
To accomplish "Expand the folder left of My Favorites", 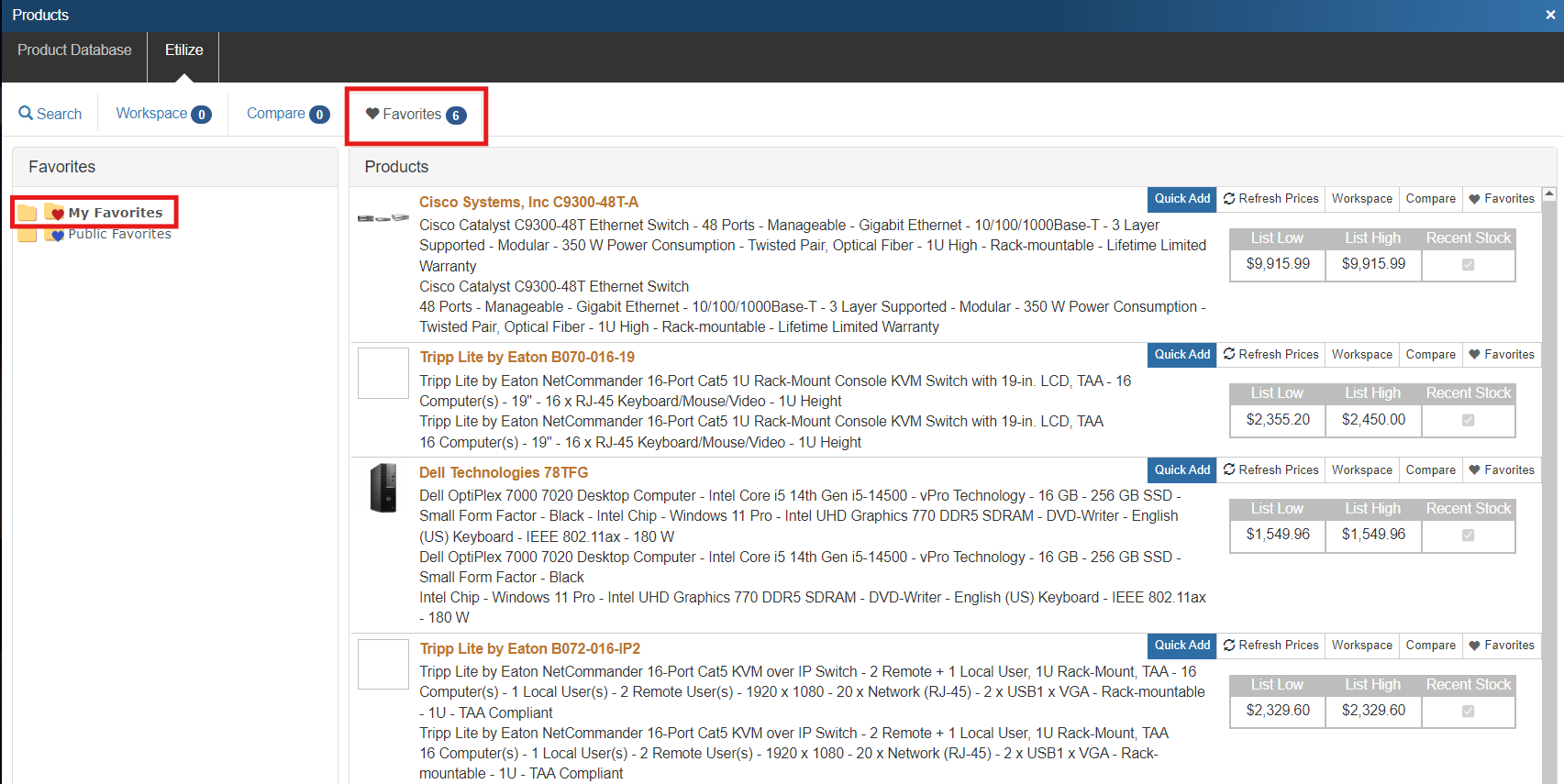I will tap(28, 213).
